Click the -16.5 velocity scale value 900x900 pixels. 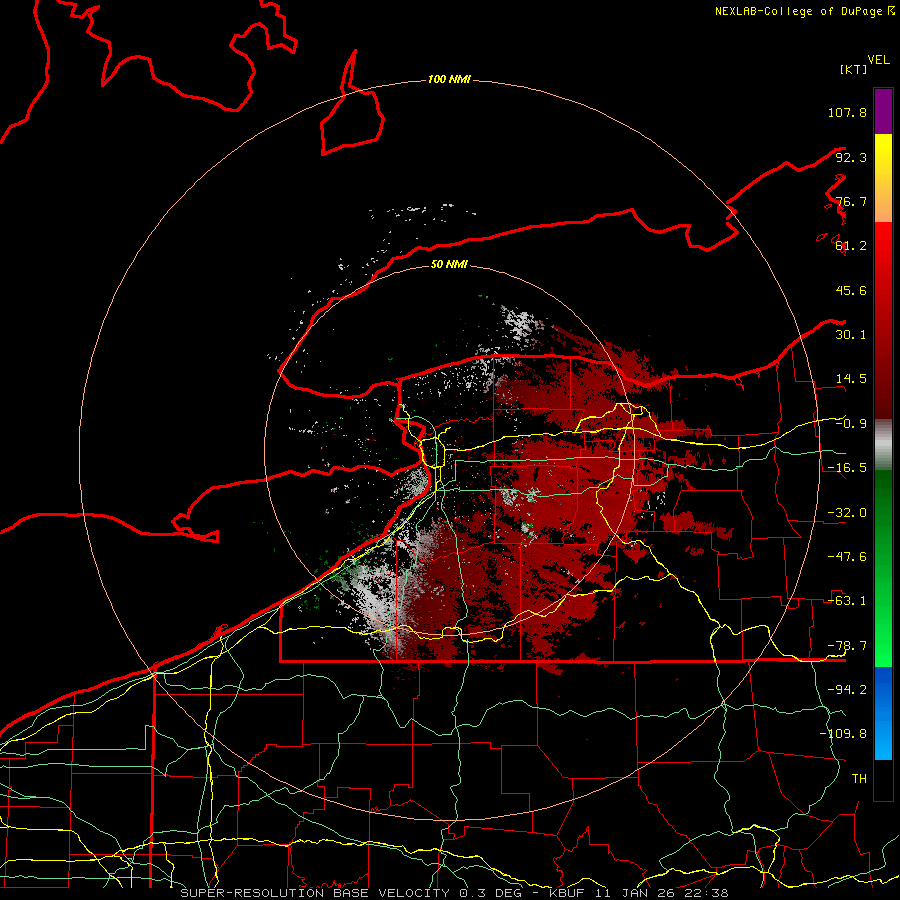[x=847, y=468]
